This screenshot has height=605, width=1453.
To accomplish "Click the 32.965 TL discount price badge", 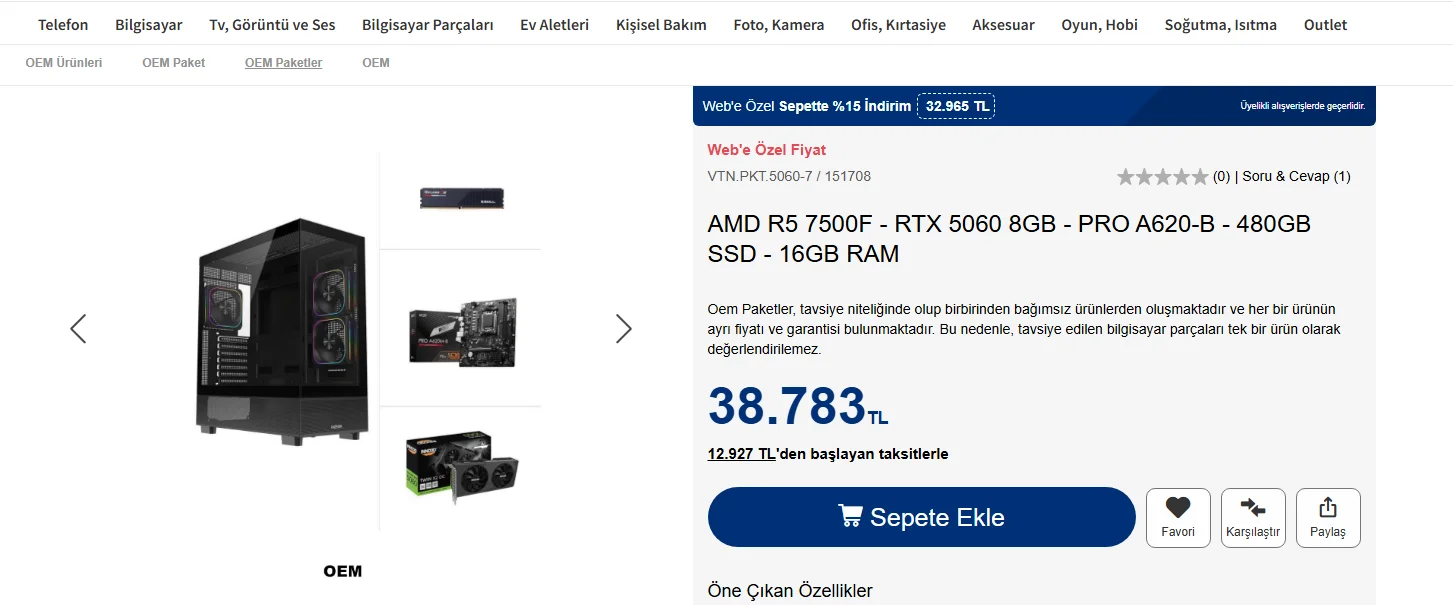I will click(956, 106).
